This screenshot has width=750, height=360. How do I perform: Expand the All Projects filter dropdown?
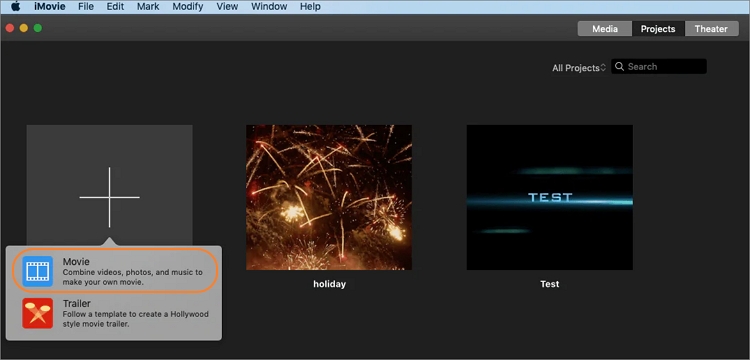(579, 68)
